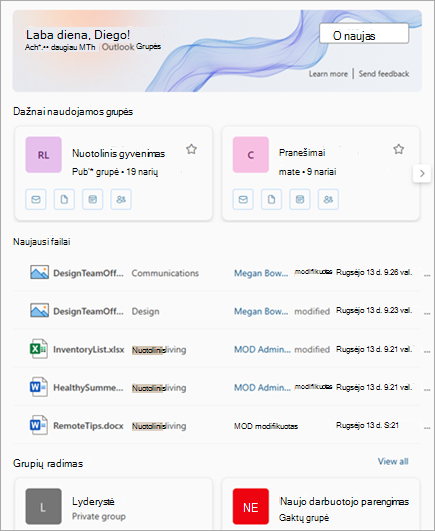Screen dimensions: 435x531
Task: Open email for Nuotolinis gyvenimas group
Action: coord(36,199)
